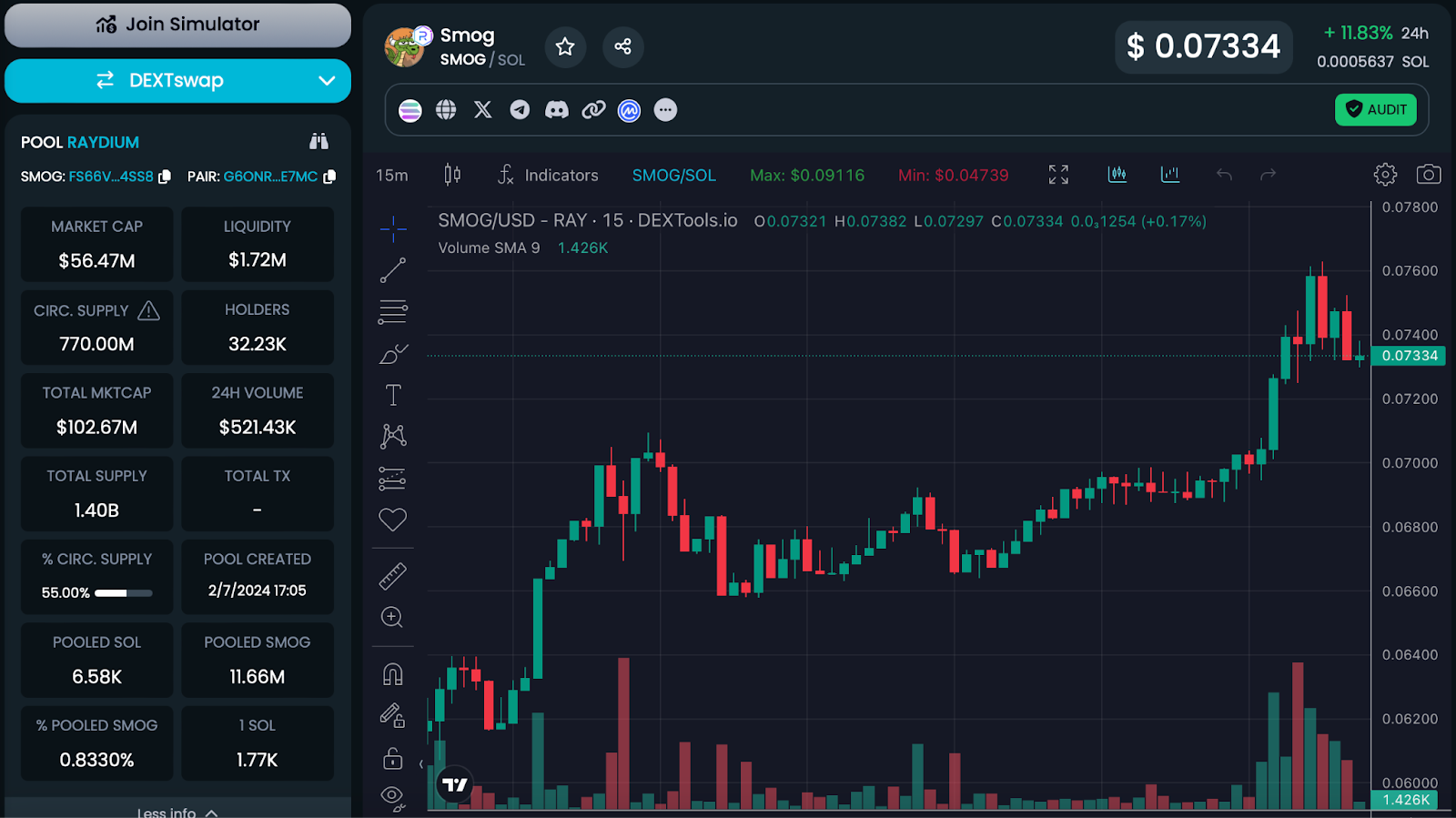Show more social links with the ellipsis
Screen dimensions: 1456x818
point(666,110)
